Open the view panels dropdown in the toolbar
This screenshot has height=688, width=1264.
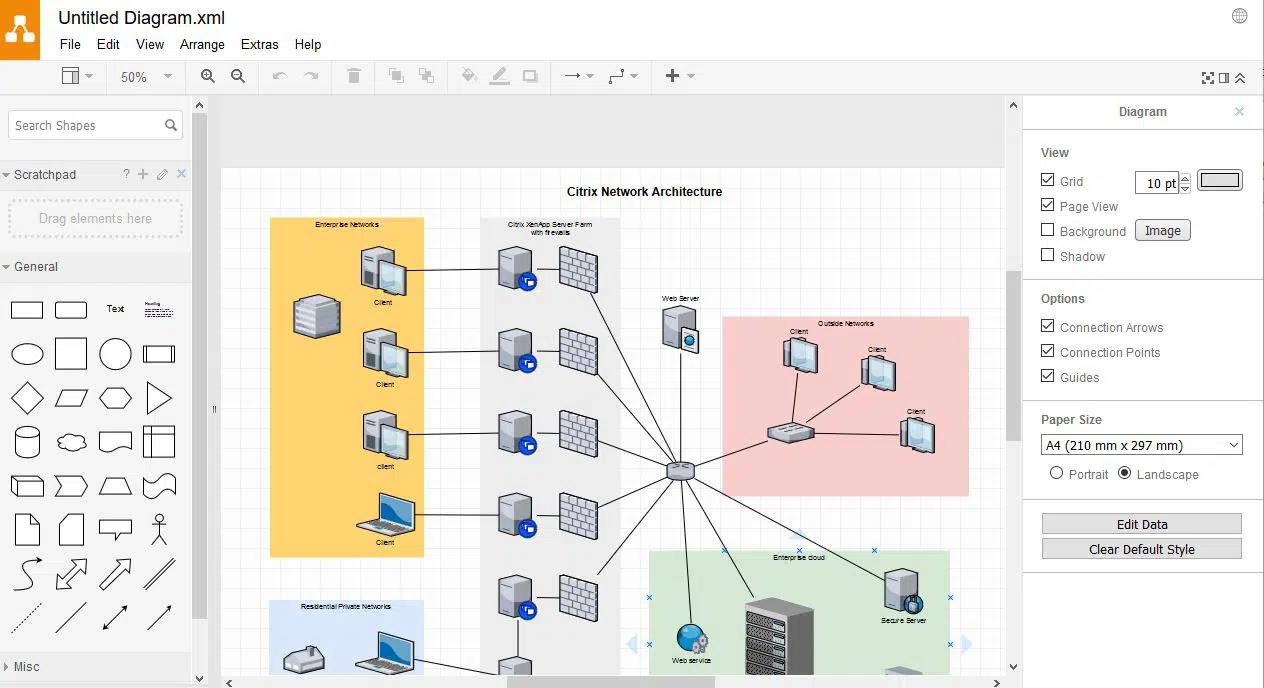[x=76, y=76]
